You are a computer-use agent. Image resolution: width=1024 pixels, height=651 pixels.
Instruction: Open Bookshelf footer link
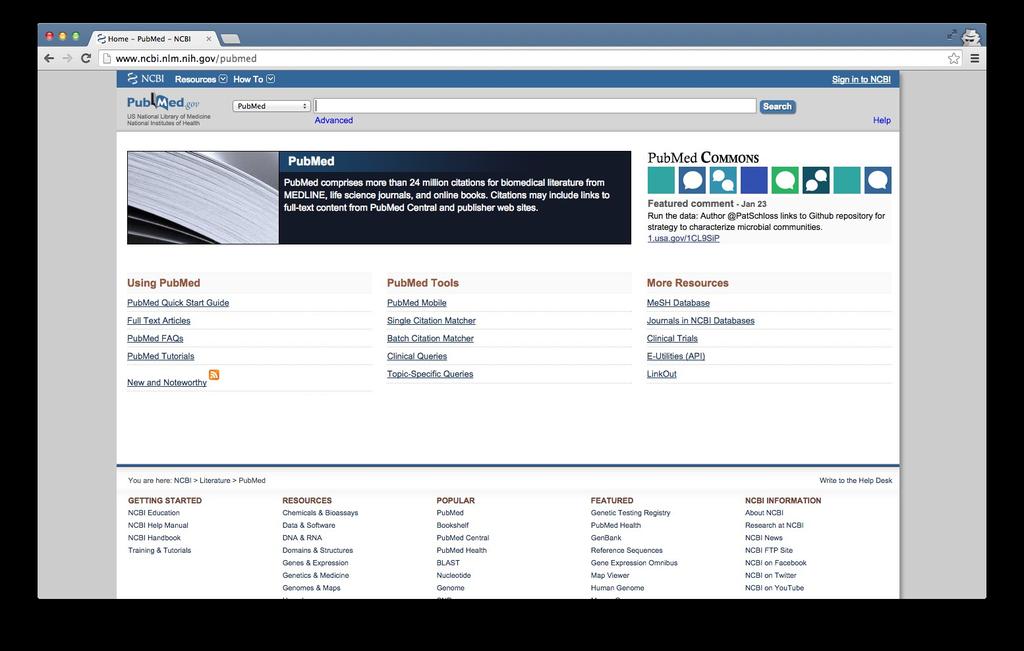(x=453, y=526)
